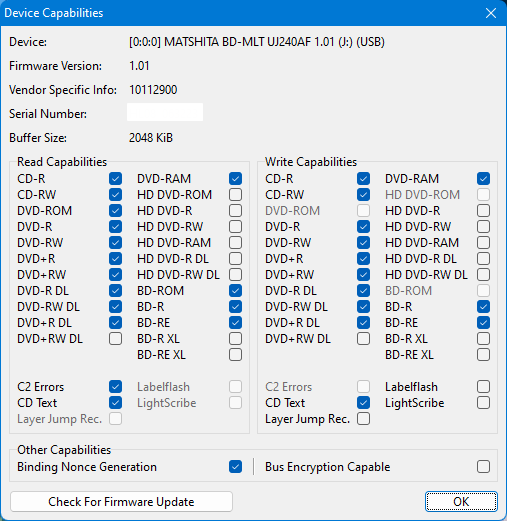Click the OK button

tap(461, 501)
